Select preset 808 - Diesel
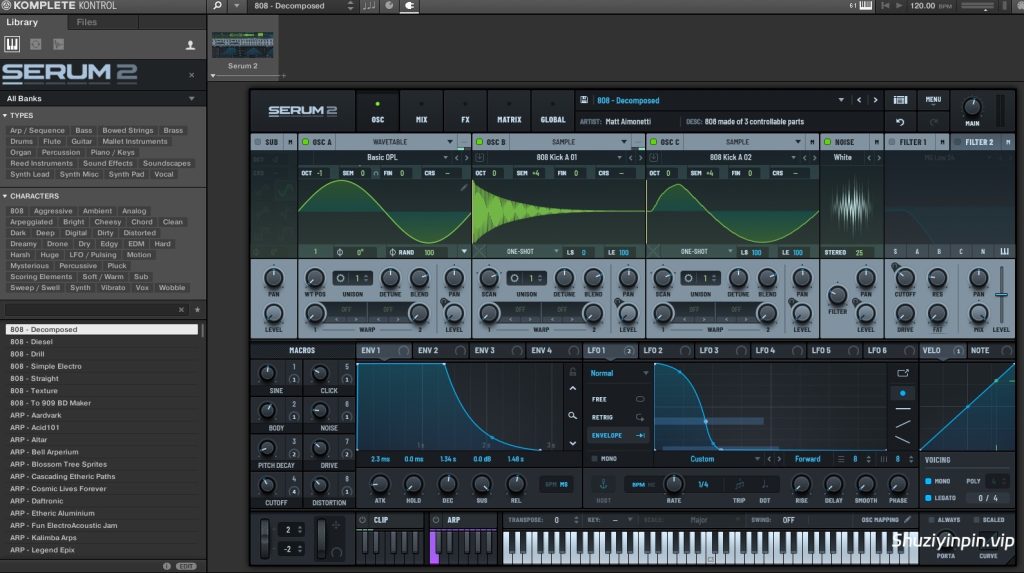1024x573 pixels. [x=101, y=342]
